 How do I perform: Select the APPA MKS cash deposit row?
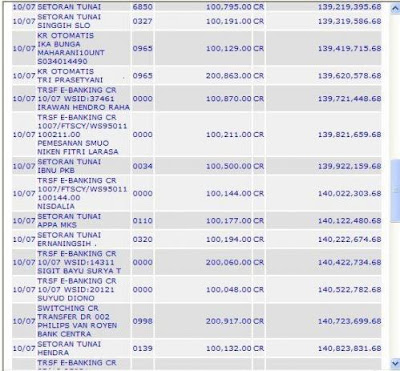[x=197, y=221]
